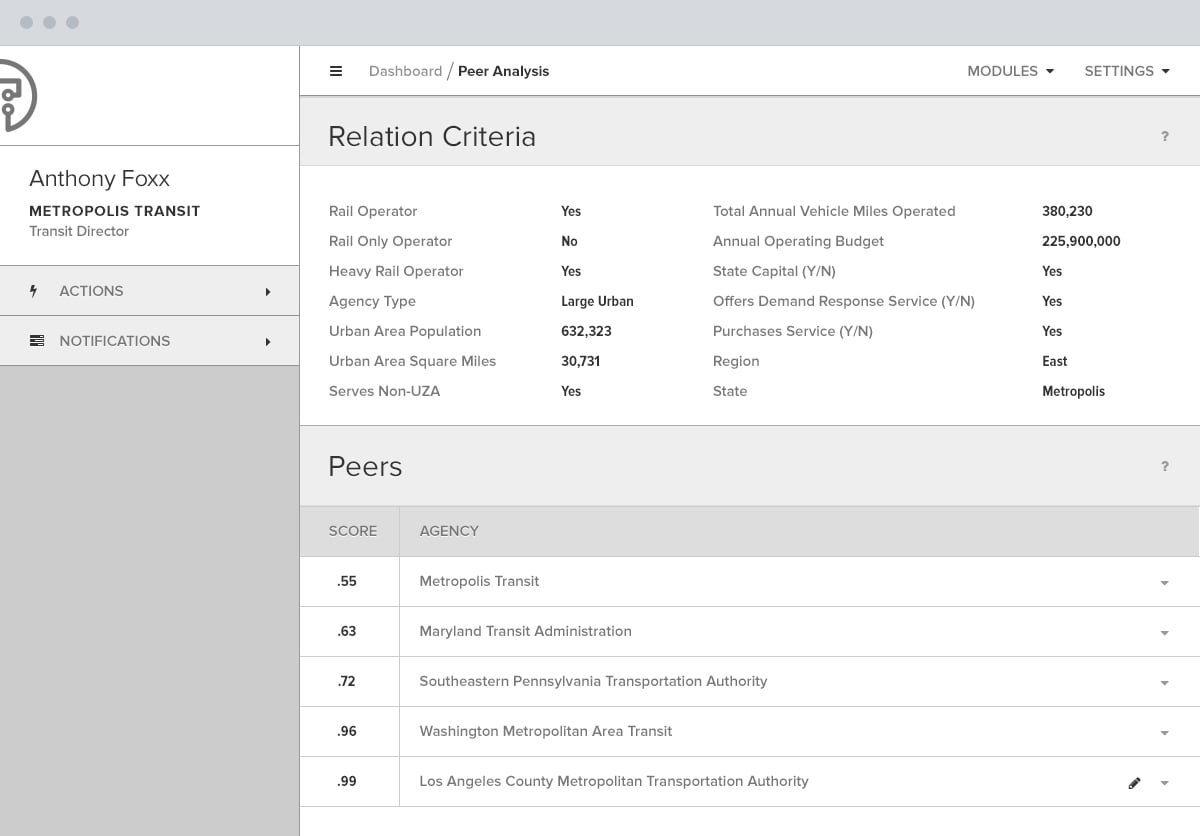Click the Relation Criteria section heading
The image size is (1200, 836).
(432, 136)
